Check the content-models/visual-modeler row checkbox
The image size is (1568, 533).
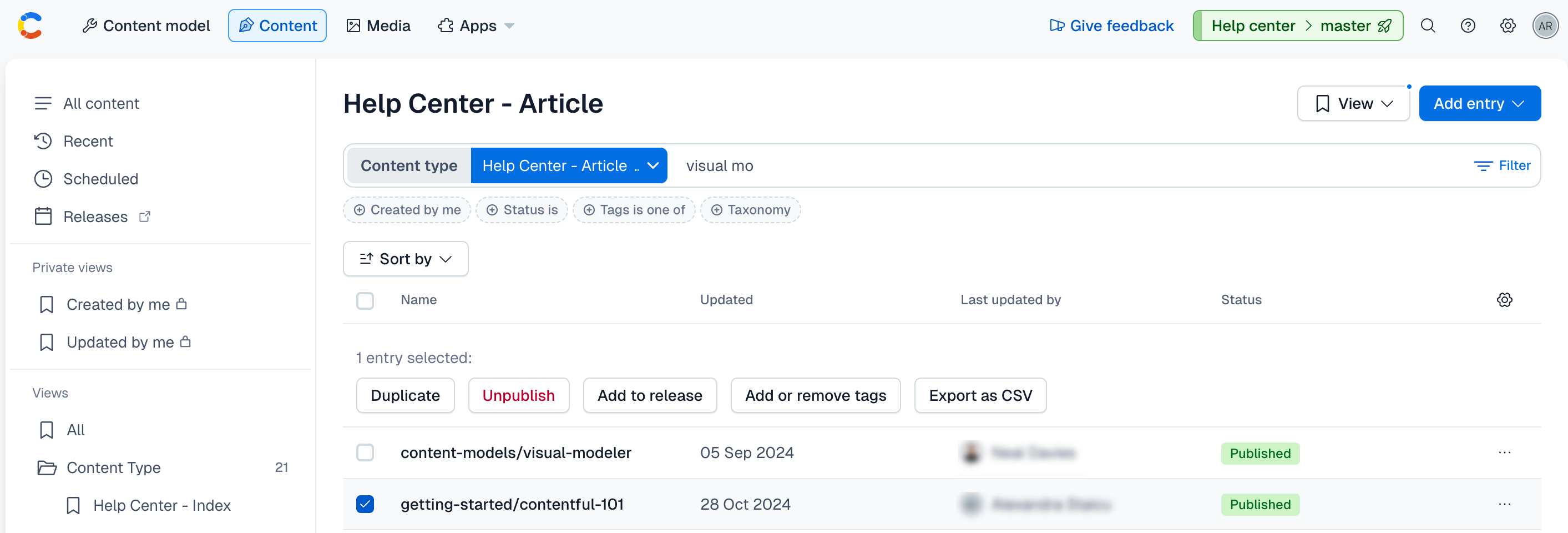click(365, 452)
